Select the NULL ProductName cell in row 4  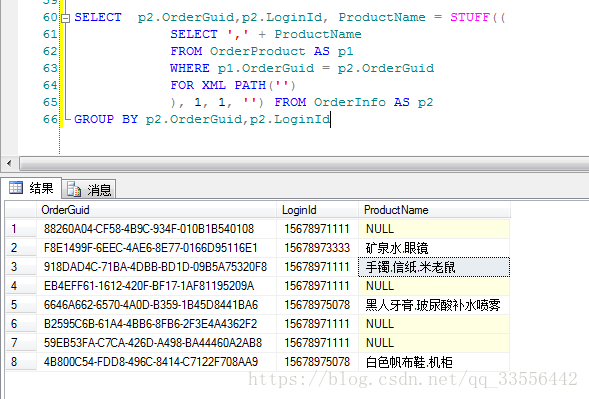tap(434, 286)
